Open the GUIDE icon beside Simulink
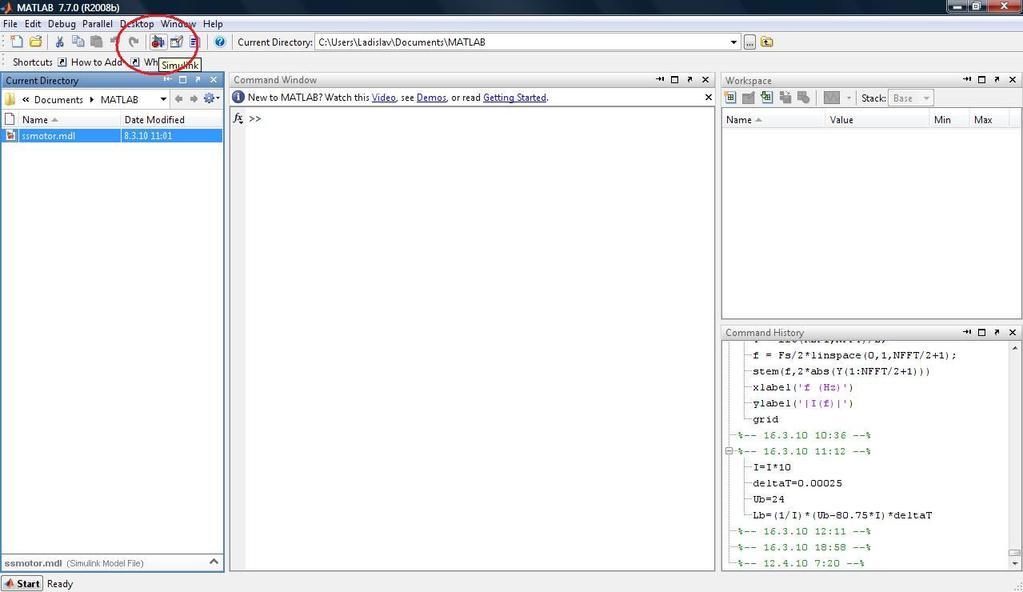 176,42
